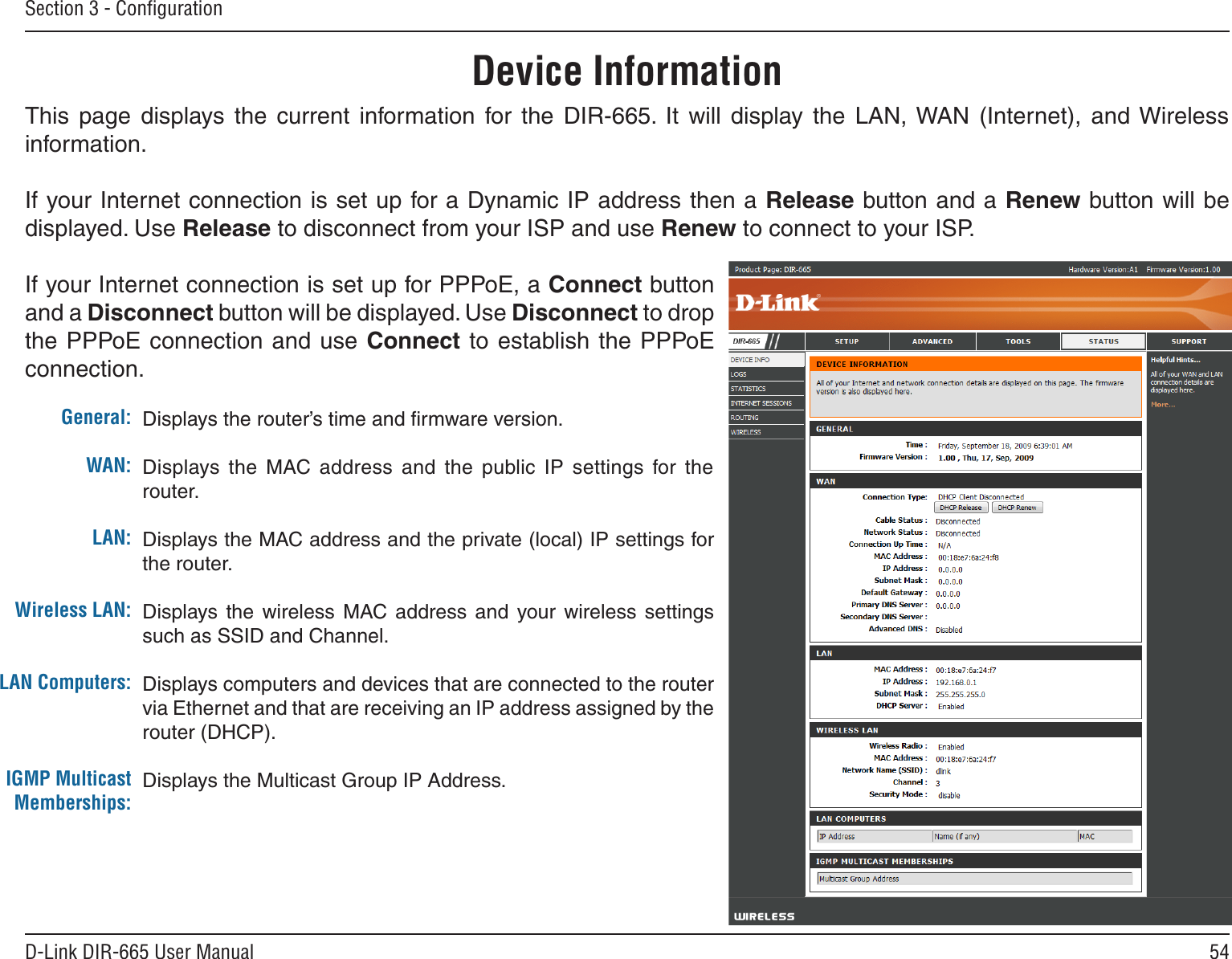1232x959 pixels.
Task: Click the Time value Friday, September 18, 2009
Action: click(1005, 446)
